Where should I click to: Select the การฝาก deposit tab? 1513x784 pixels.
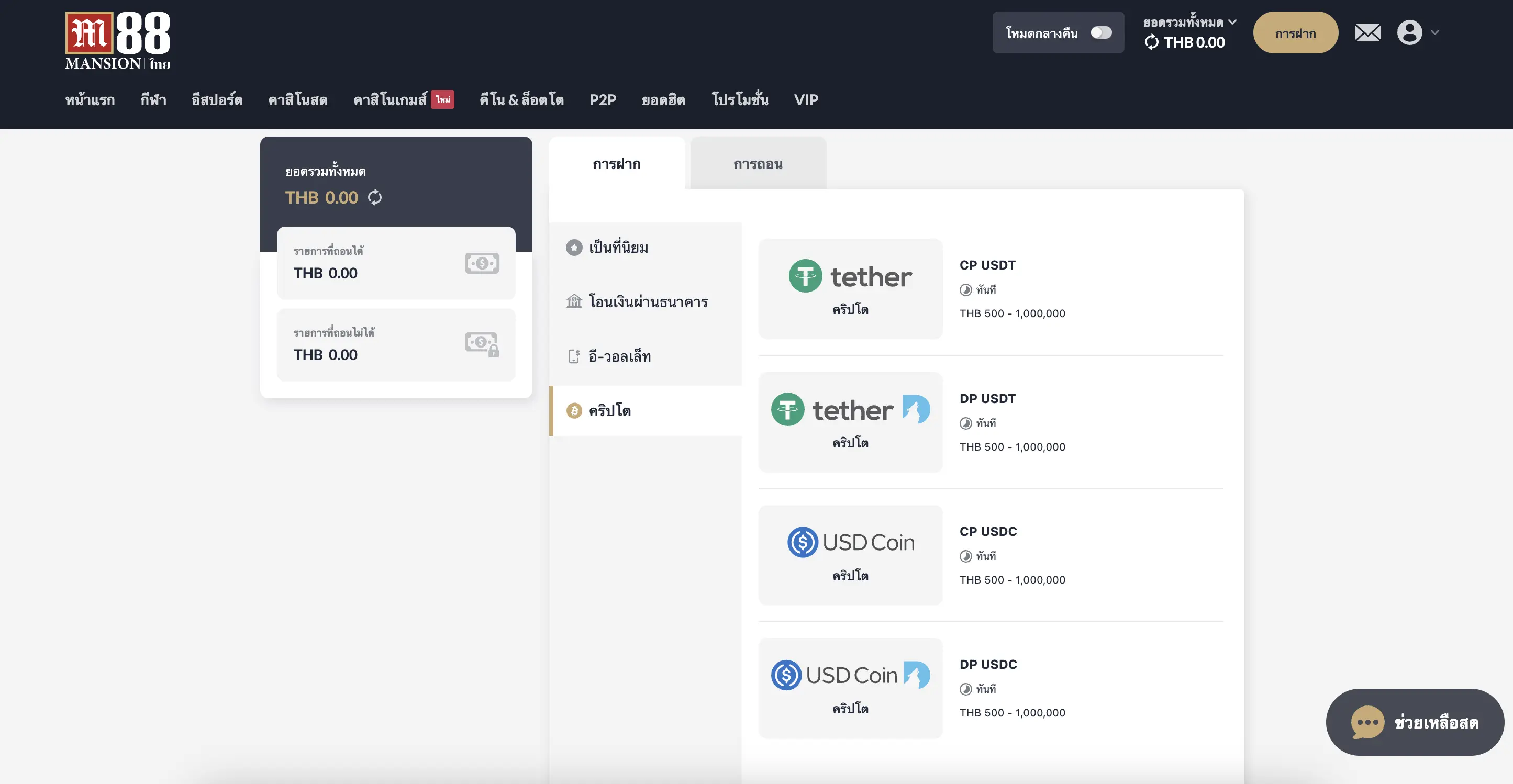(x=616, y=164)
